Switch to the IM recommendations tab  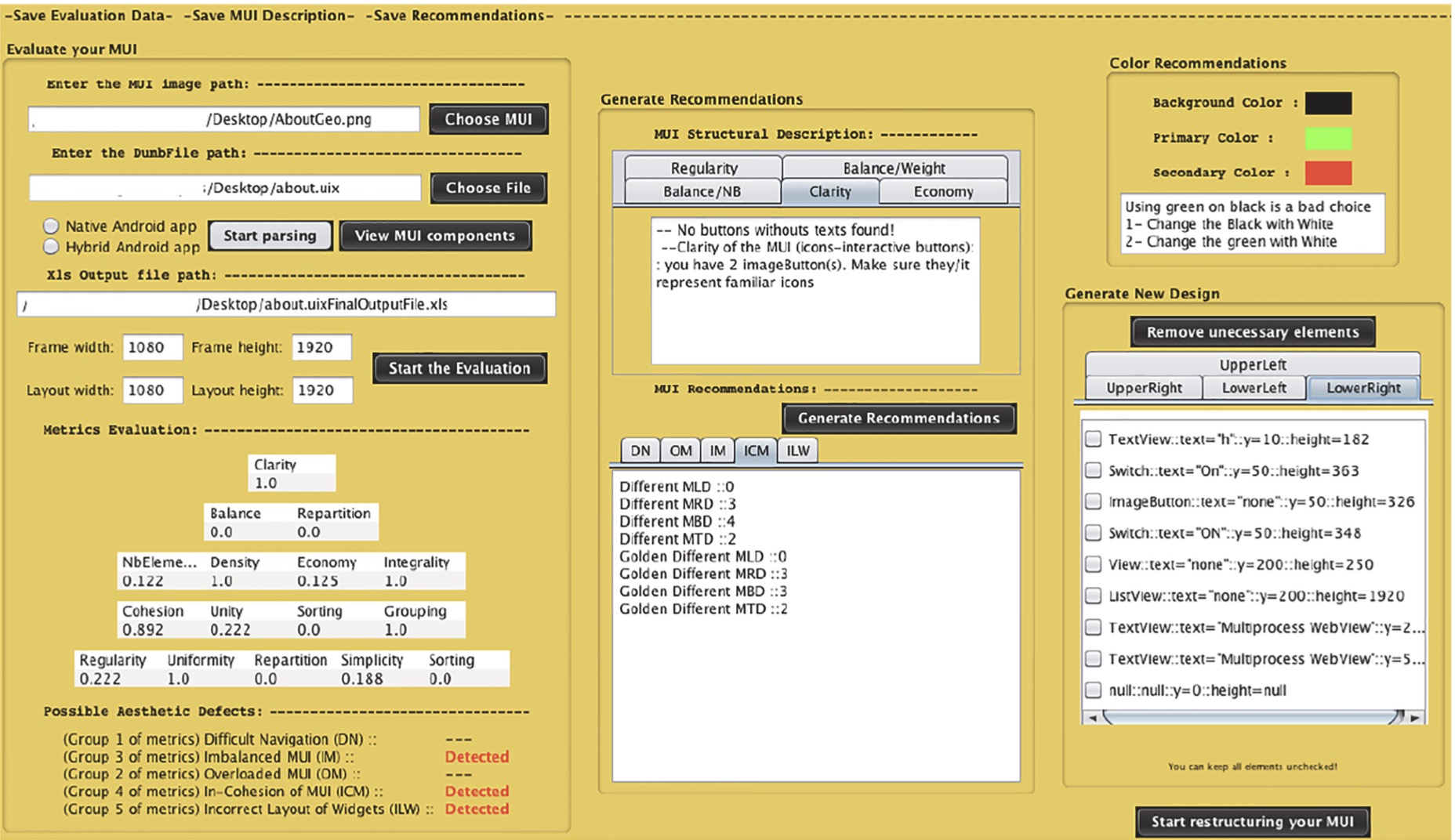click(717, 451)
